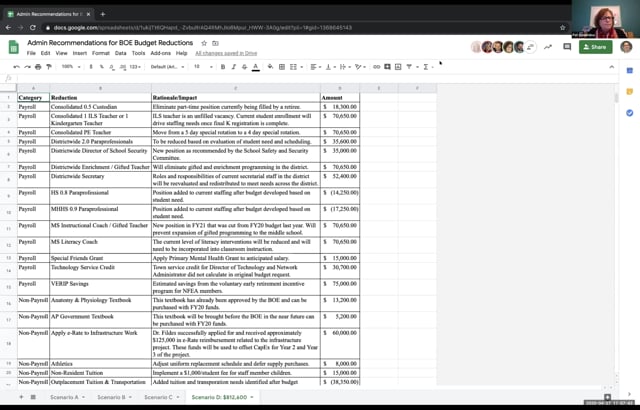Click All changes saved in Drive link
The width and height of the screenshot is (640, 410).
(226, 53)
